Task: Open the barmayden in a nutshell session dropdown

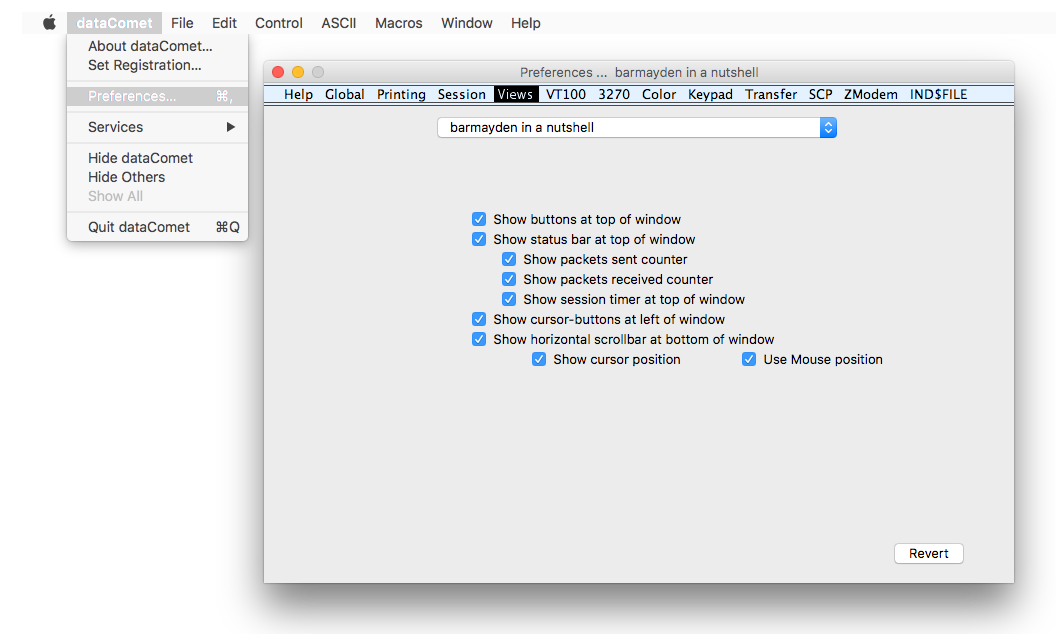Action: click(x=637, y=127)
